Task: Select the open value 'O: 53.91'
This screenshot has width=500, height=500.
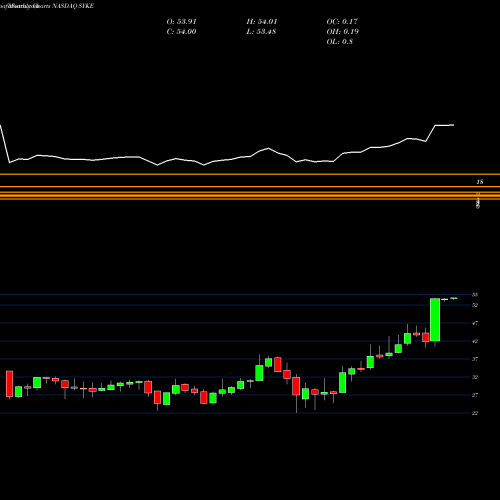Action: click(x=182, y=22)
